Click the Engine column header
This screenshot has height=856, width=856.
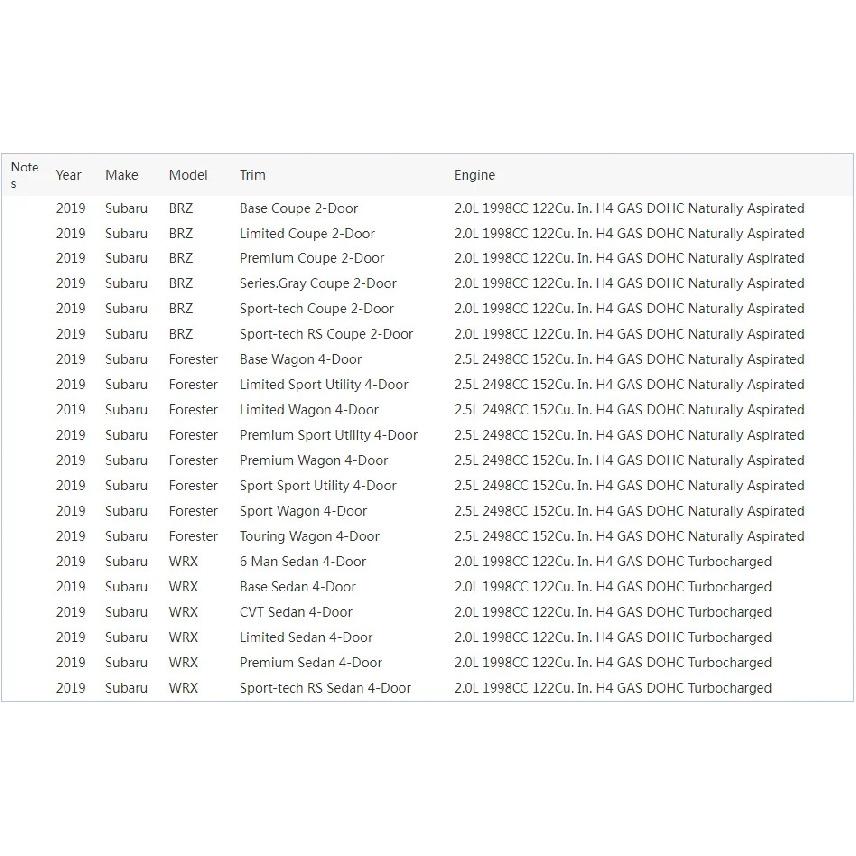[x=474, y=175]
